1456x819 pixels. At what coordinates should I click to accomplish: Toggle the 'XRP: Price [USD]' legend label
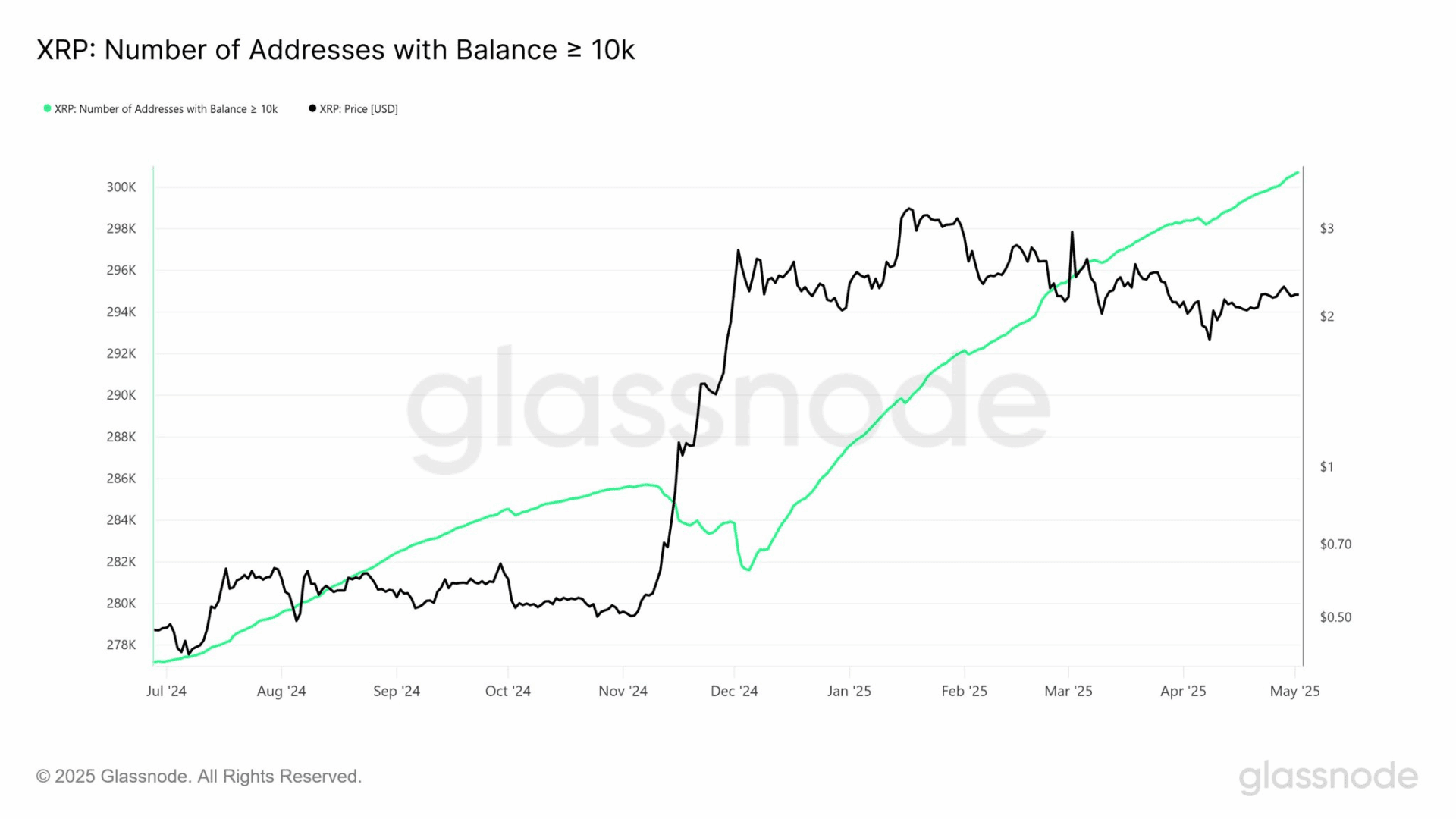pyautogui.click(x=359, y=109)
